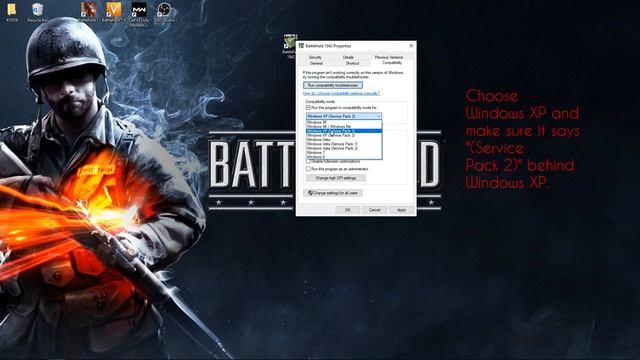Click Change high DPI settings button

tap(336, 178)
